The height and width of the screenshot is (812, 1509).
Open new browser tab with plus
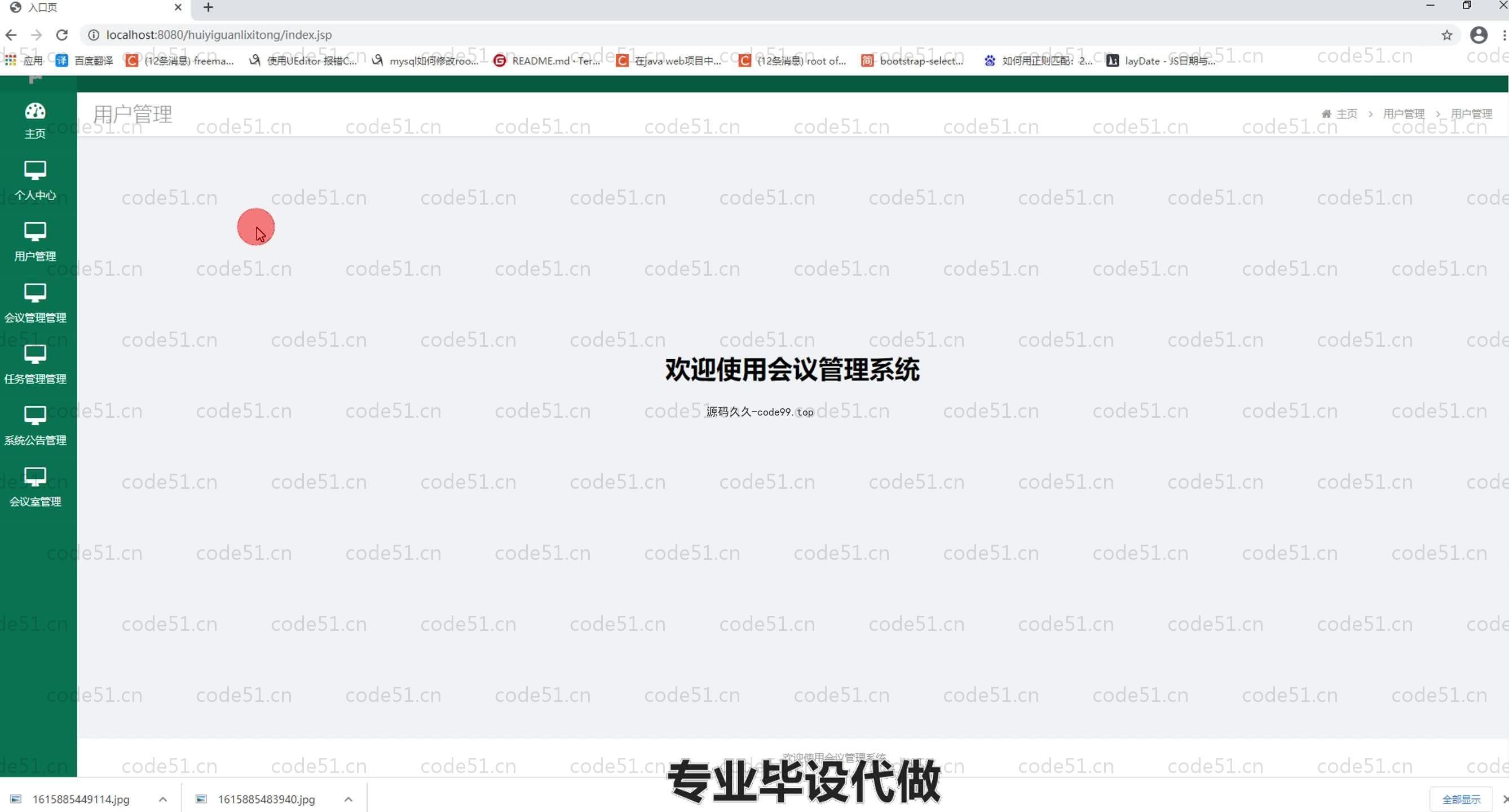click(208, 8)
